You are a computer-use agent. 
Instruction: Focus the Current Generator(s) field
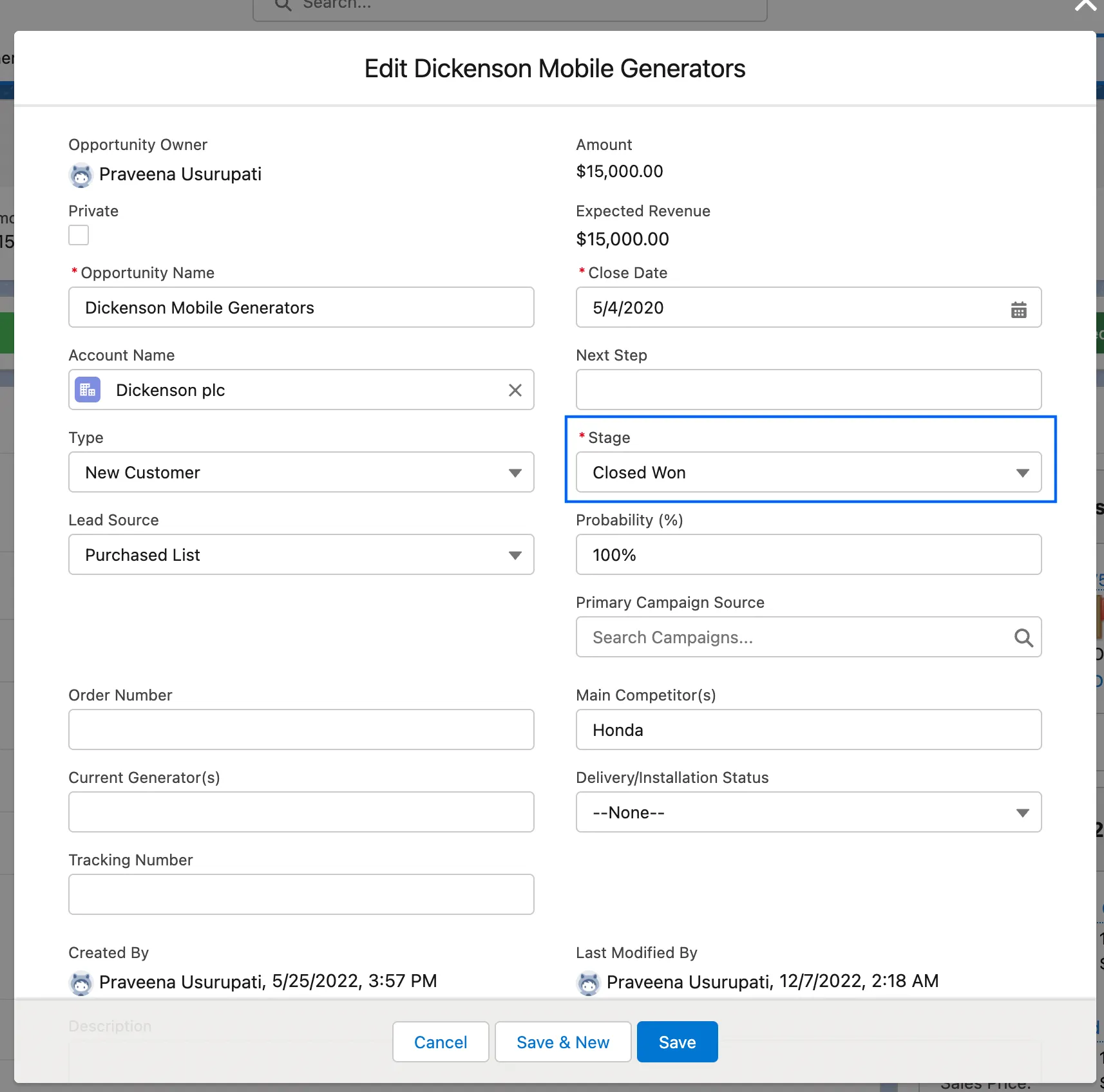coord(301,812)
